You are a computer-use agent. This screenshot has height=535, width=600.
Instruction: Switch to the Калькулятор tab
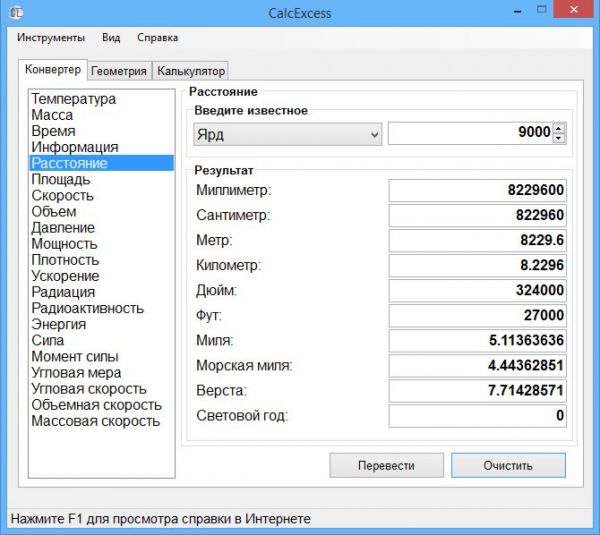point(191,71)
